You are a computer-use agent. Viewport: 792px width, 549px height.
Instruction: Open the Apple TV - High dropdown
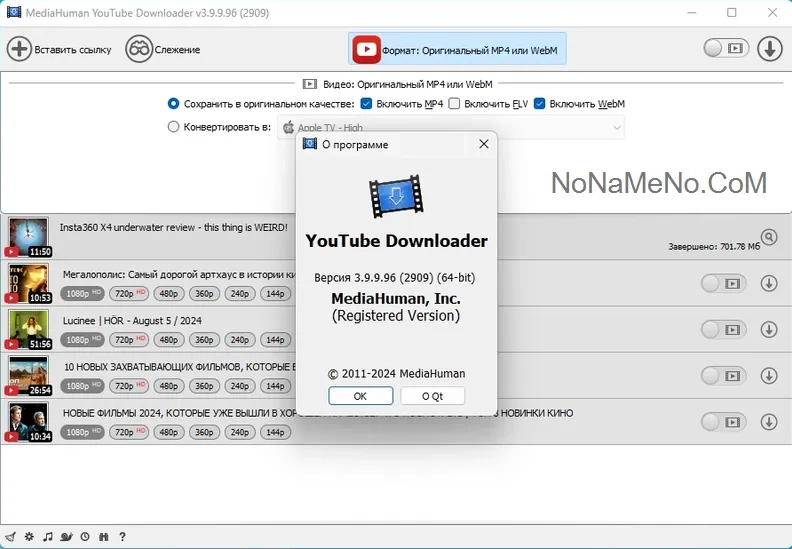[x=450, y=127]
